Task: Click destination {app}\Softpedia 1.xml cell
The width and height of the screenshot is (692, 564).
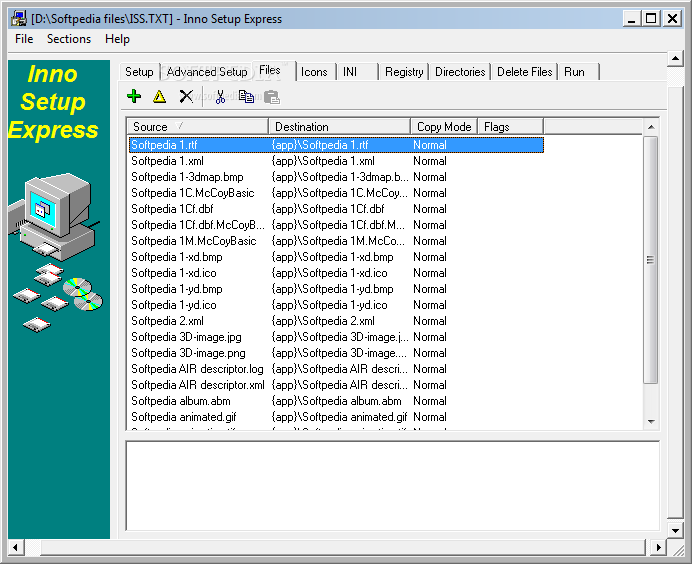Action: [323, 161]
